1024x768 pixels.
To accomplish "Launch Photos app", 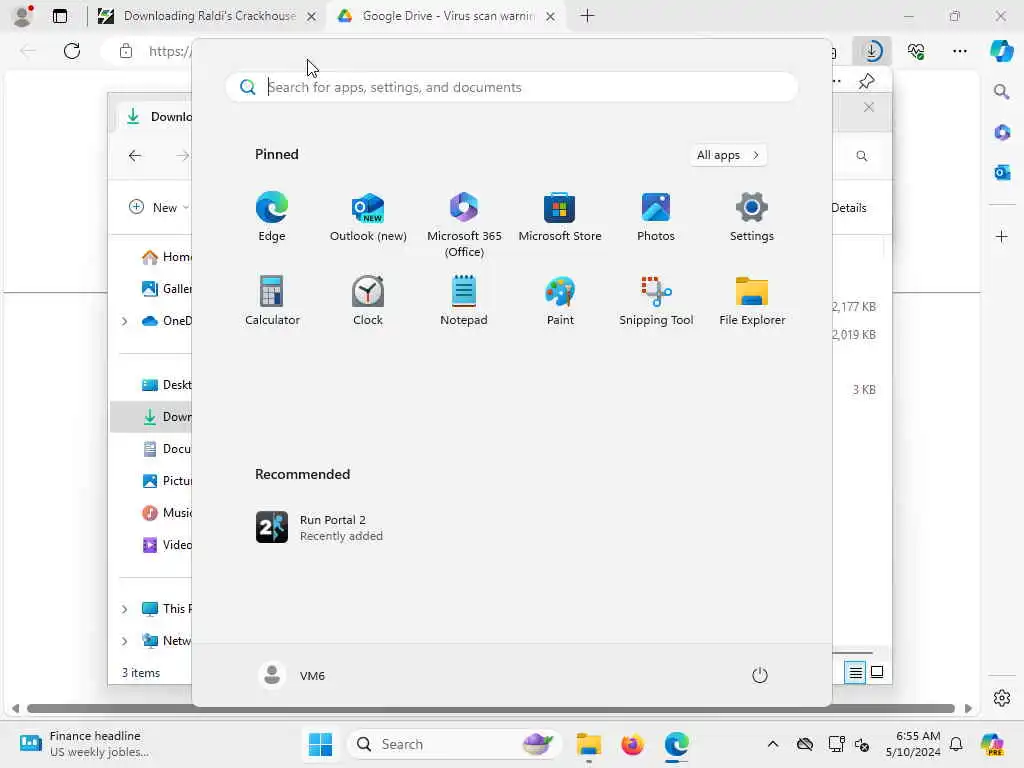I will pos(656,217).
